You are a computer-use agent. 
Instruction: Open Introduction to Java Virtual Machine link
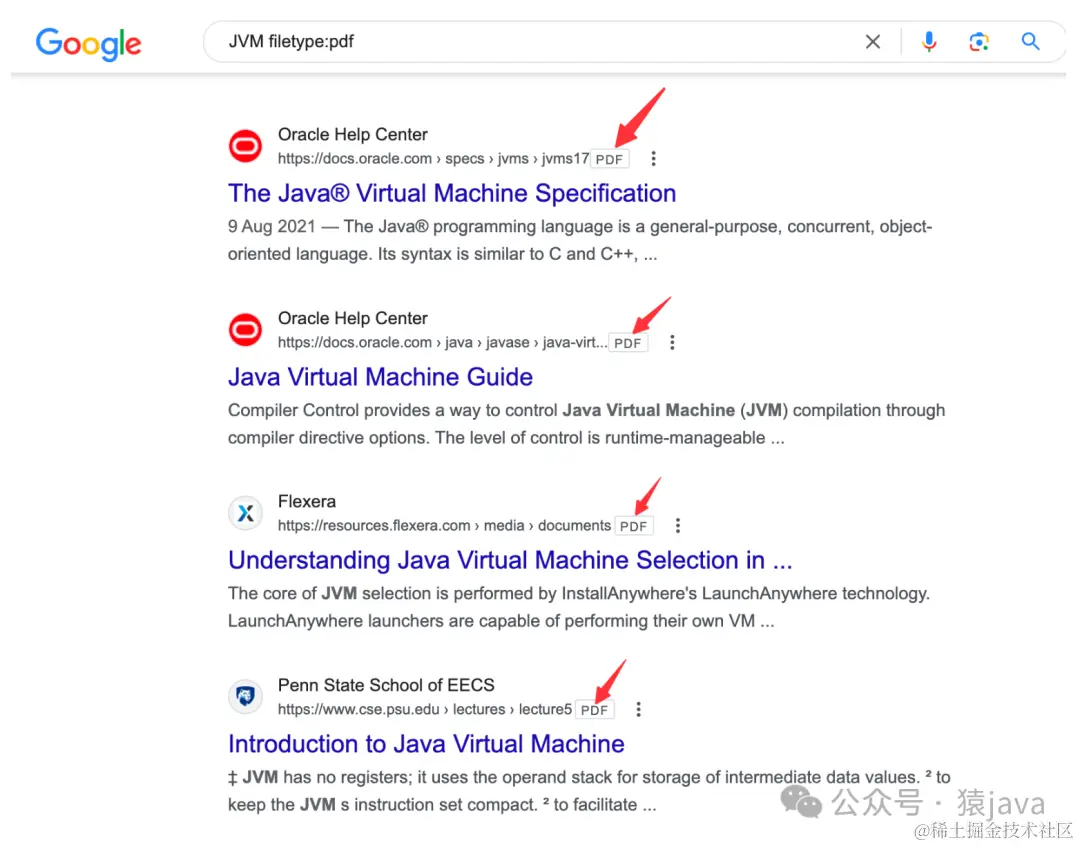click(426, 744)
